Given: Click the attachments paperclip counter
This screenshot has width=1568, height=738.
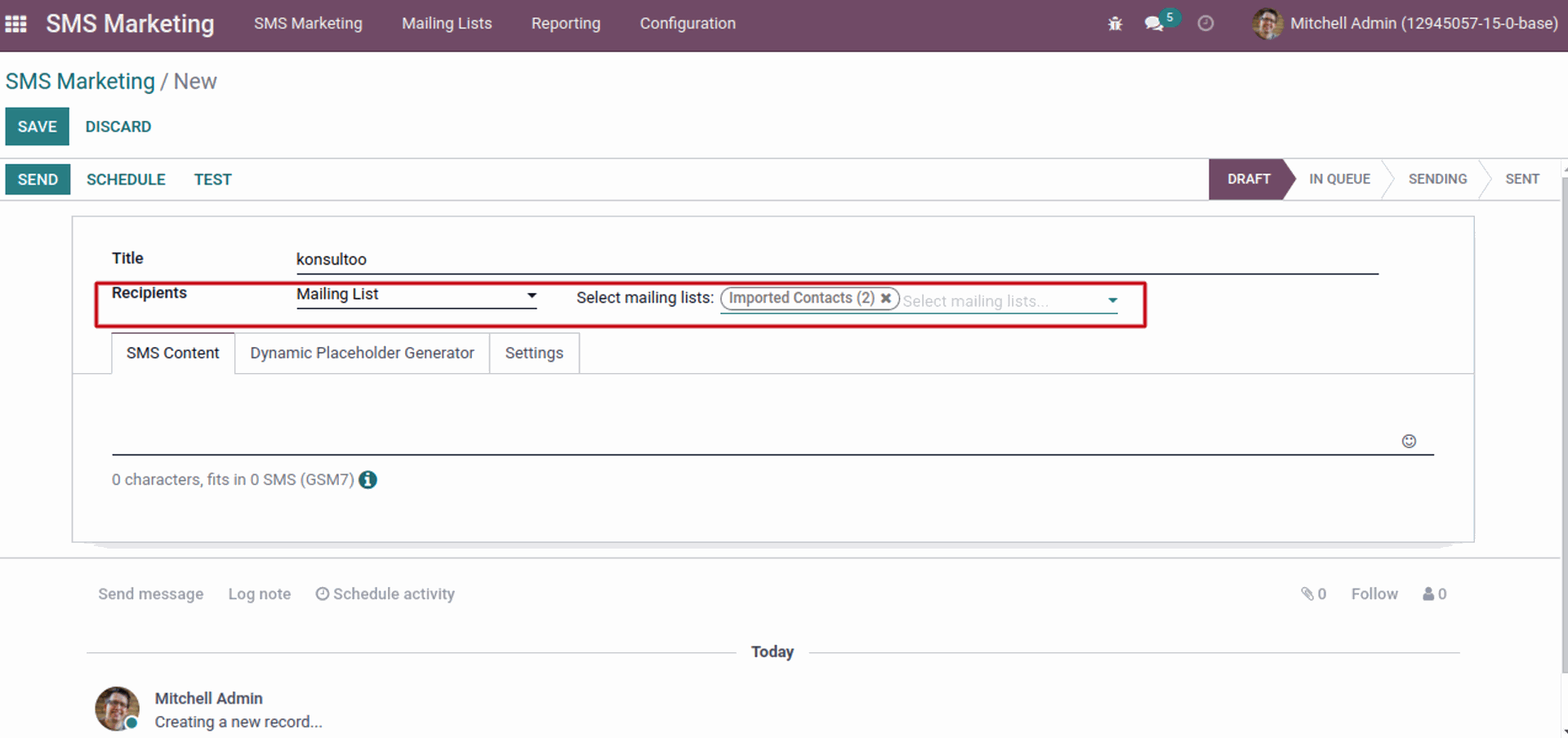Looking at the screenshot, I should [1313, 594].
